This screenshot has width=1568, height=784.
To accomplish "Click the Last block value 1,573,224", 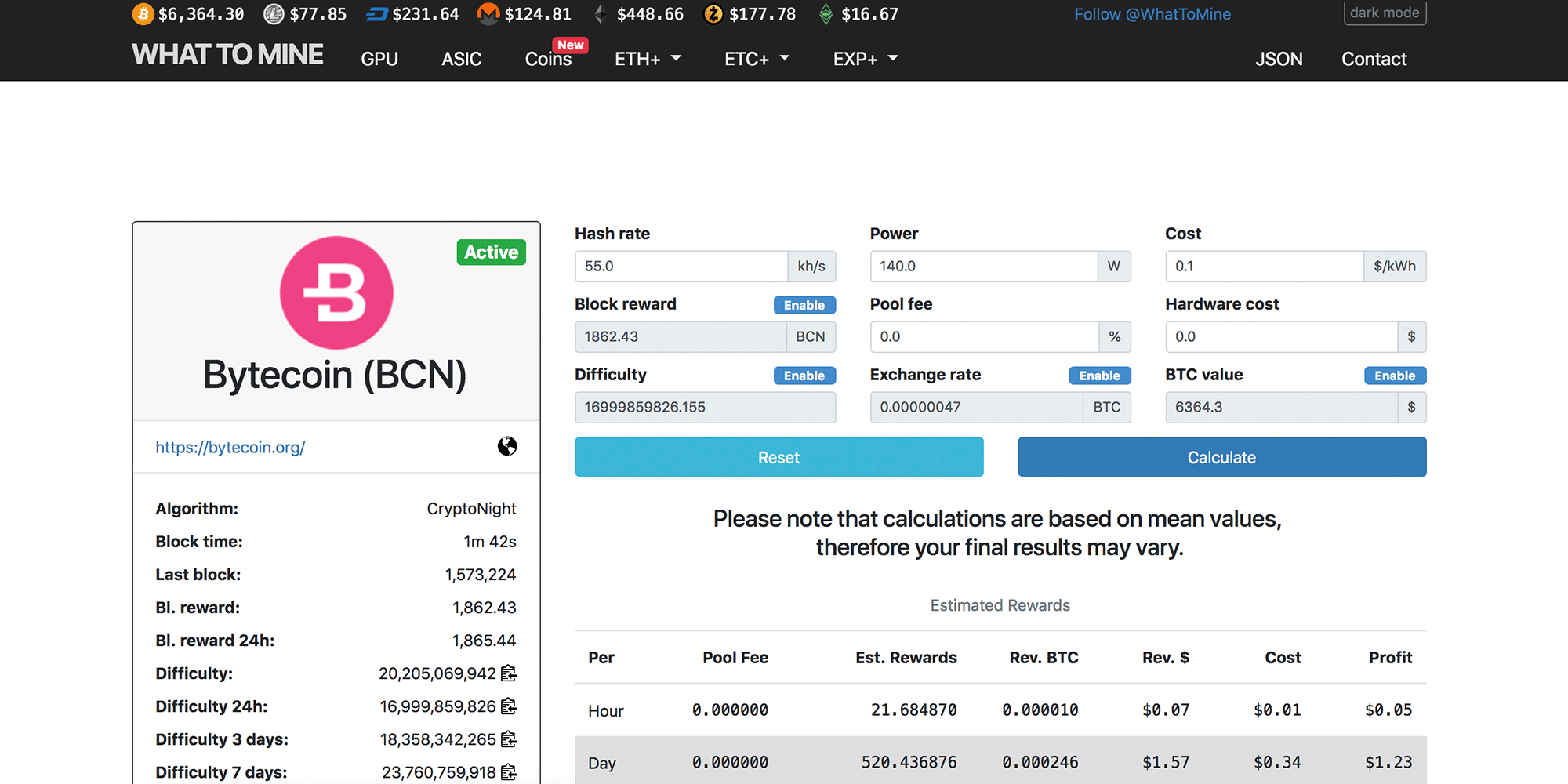I will [480, 575].
